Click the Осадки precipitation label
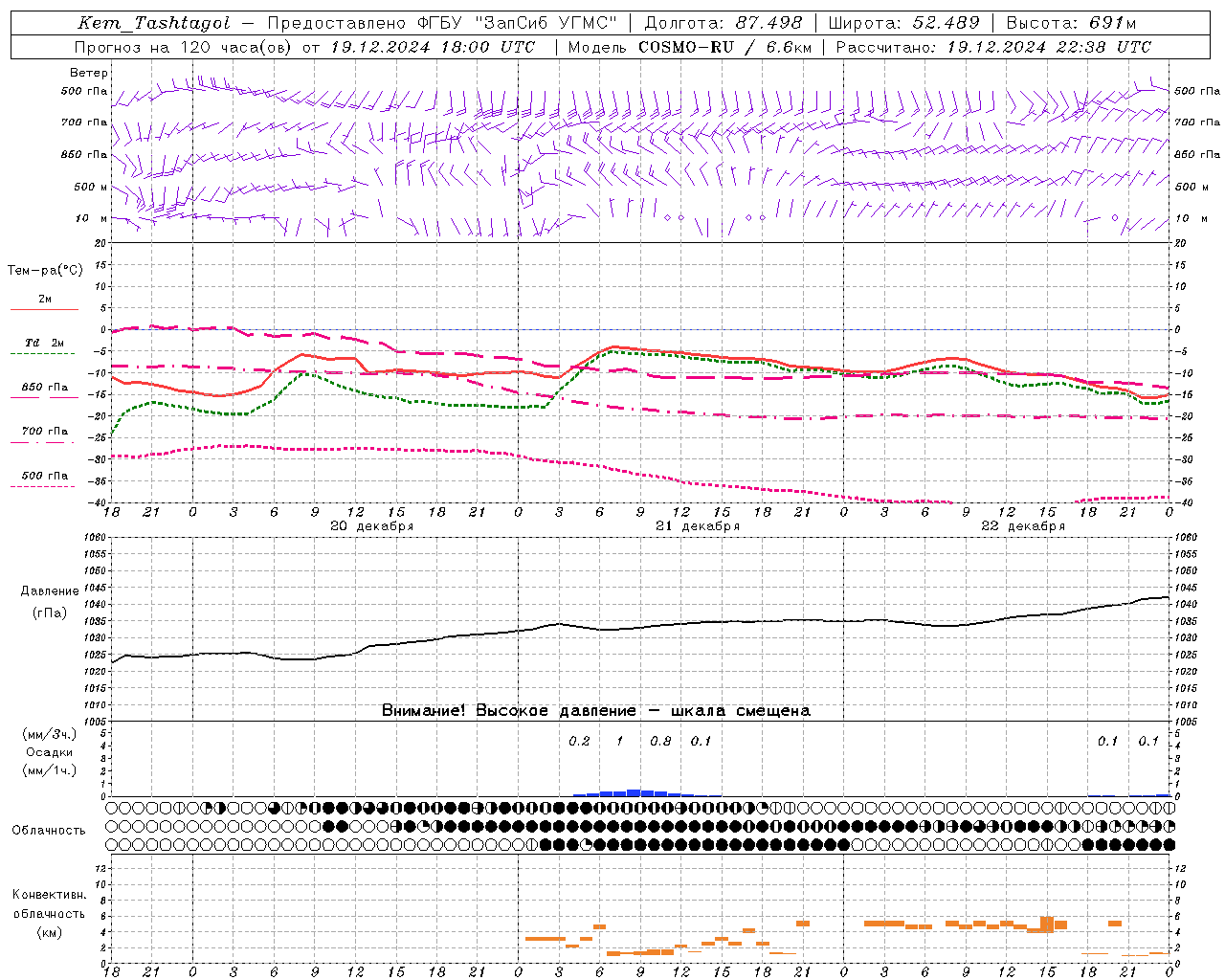 point(49,752)
